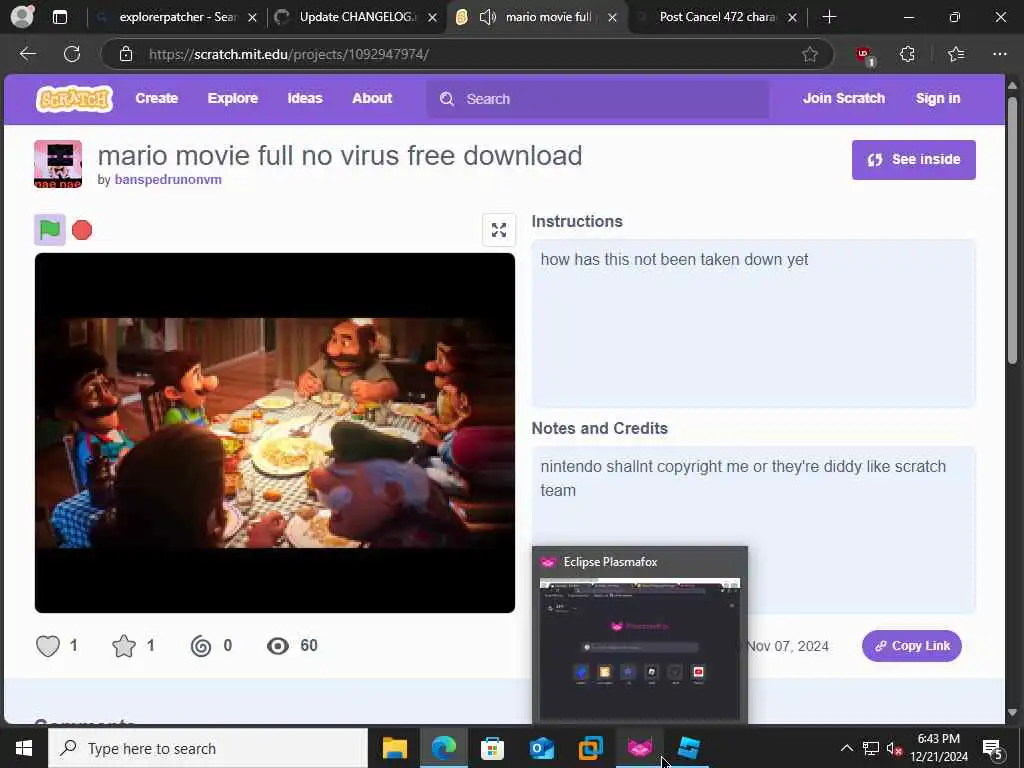
Task: Open the author's profile picture
Action: click(58, 164)
